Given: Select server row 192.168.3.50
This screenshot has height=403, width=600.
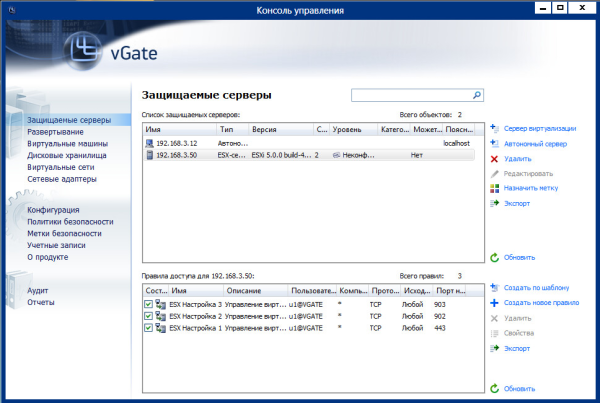Looking at the screenshot, I should click(x=309, y=155).
